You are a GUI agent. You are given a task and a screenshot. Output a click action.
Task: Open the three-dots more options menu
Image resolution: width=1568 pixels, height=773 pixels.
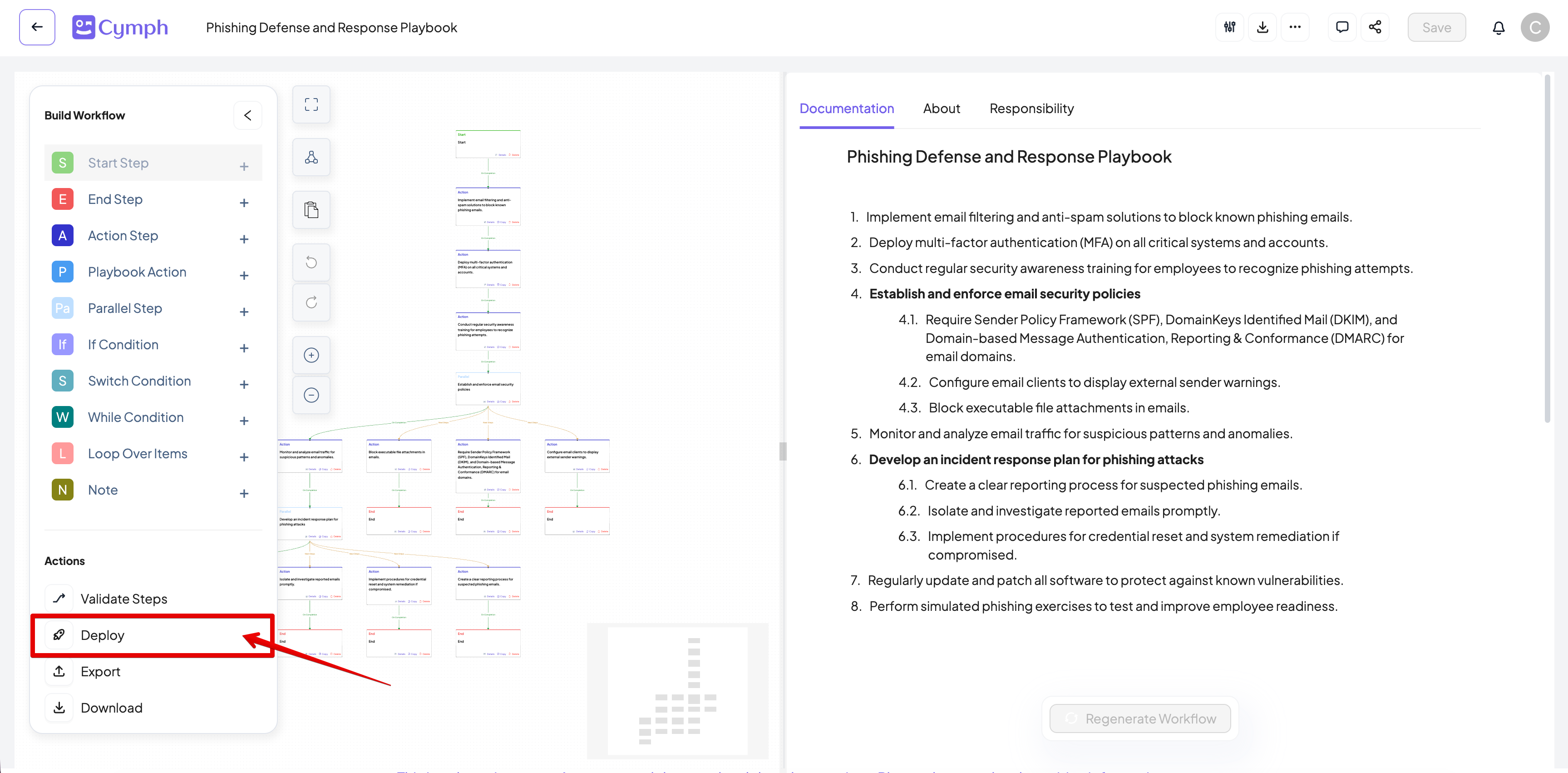1295,27
